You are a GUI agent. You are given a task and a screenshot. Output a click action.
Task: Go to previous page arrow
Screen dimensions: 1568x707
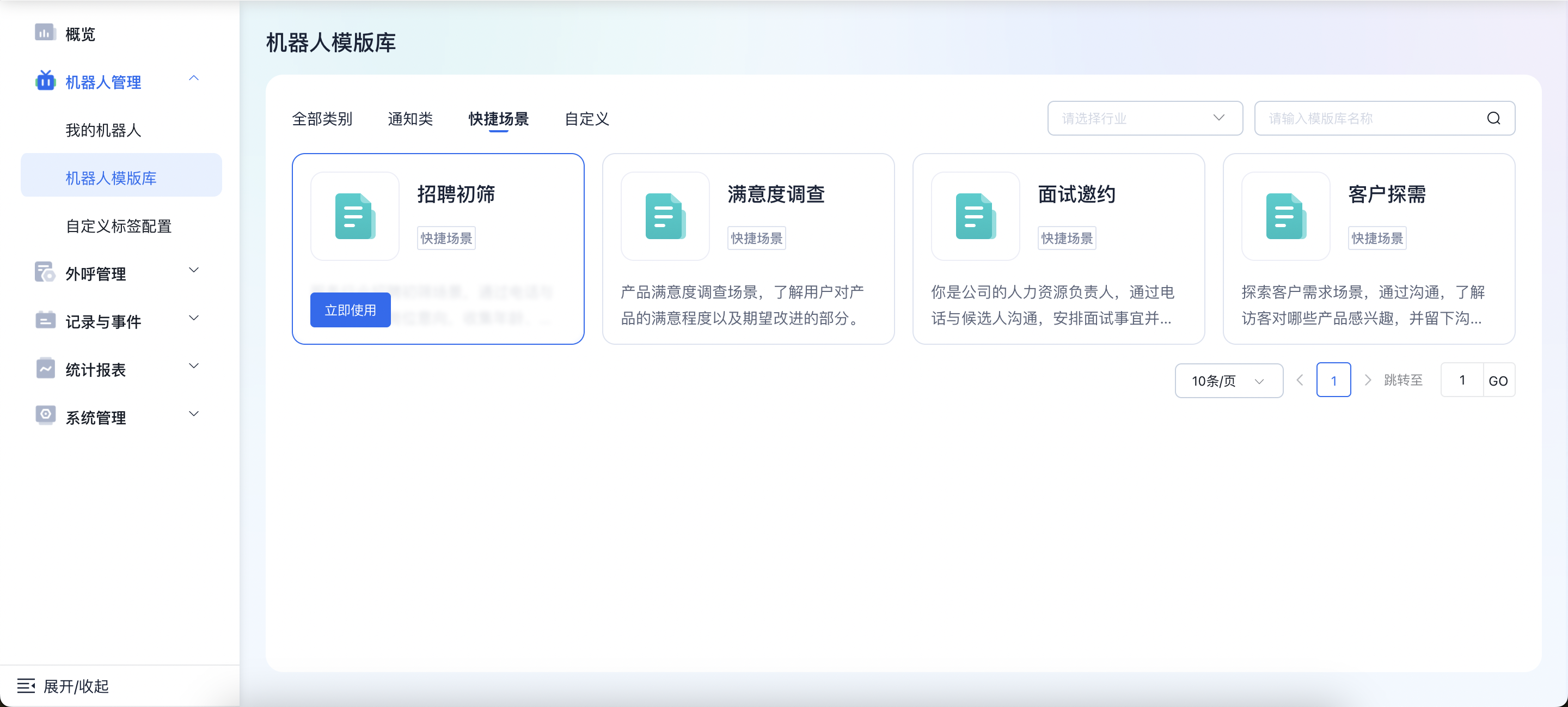[x=1300, y=381]
